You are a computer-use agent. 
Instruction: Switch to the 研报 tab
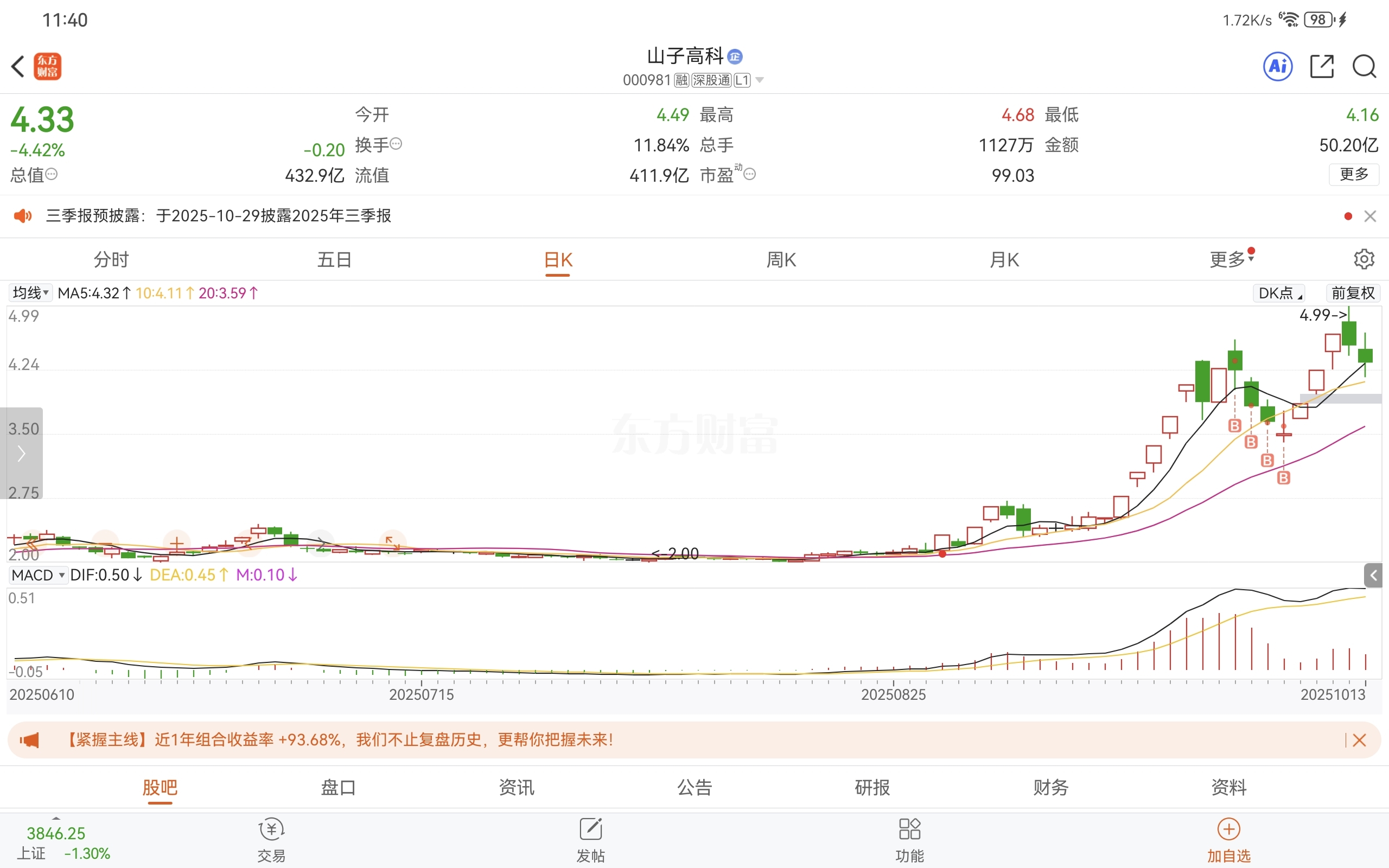point(872,787)
